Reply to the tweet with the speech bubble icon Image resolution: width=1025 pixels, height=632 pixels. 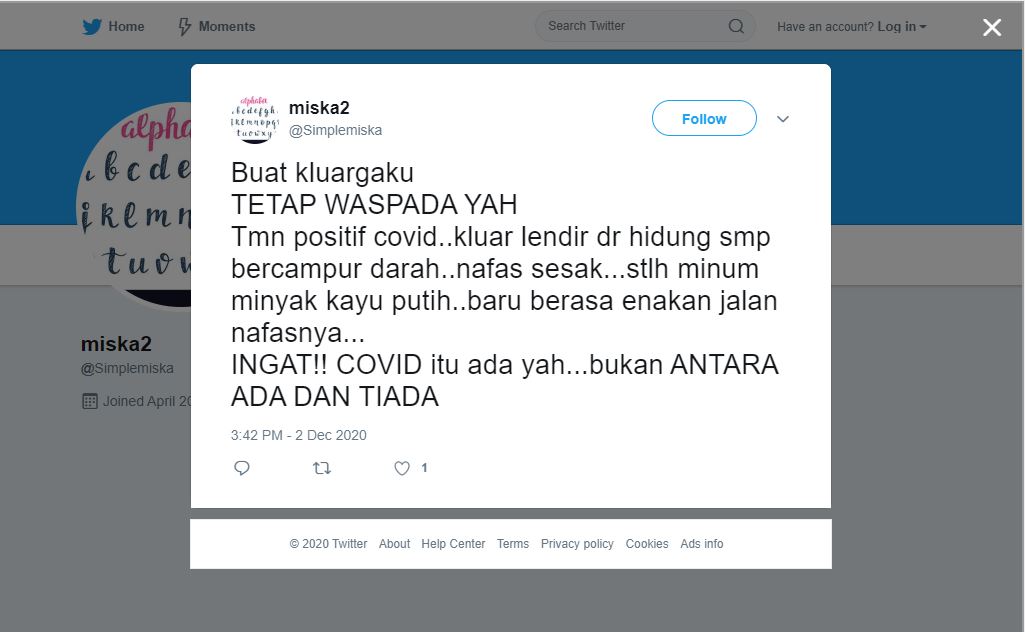tap(242, 468)
